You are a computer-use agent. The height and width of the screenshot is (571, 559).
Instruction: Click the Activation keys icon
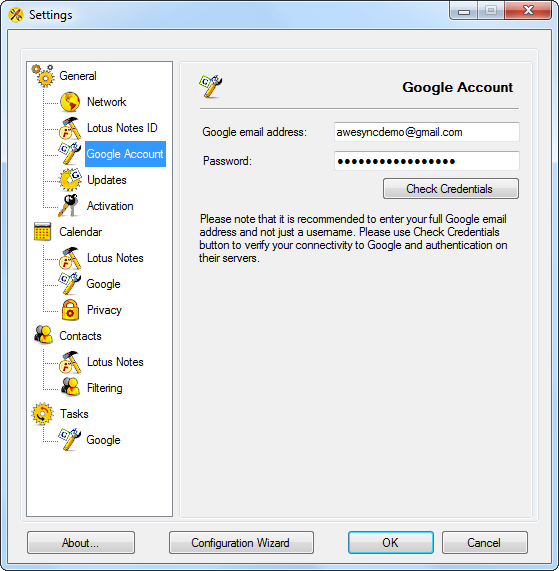pyautogui.click(x=69, y=205)
